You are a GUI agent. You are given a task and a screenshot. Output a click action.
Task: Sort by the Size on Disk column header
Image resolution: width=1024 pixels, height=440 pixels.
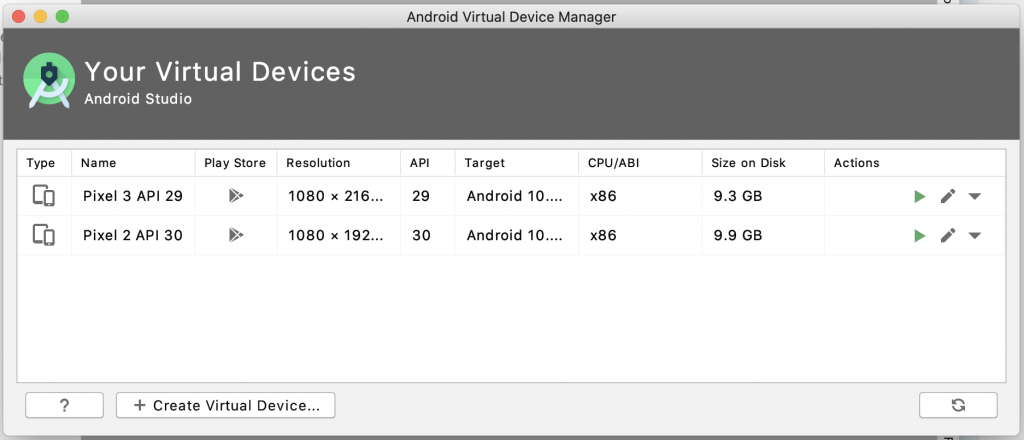[763, 163]
